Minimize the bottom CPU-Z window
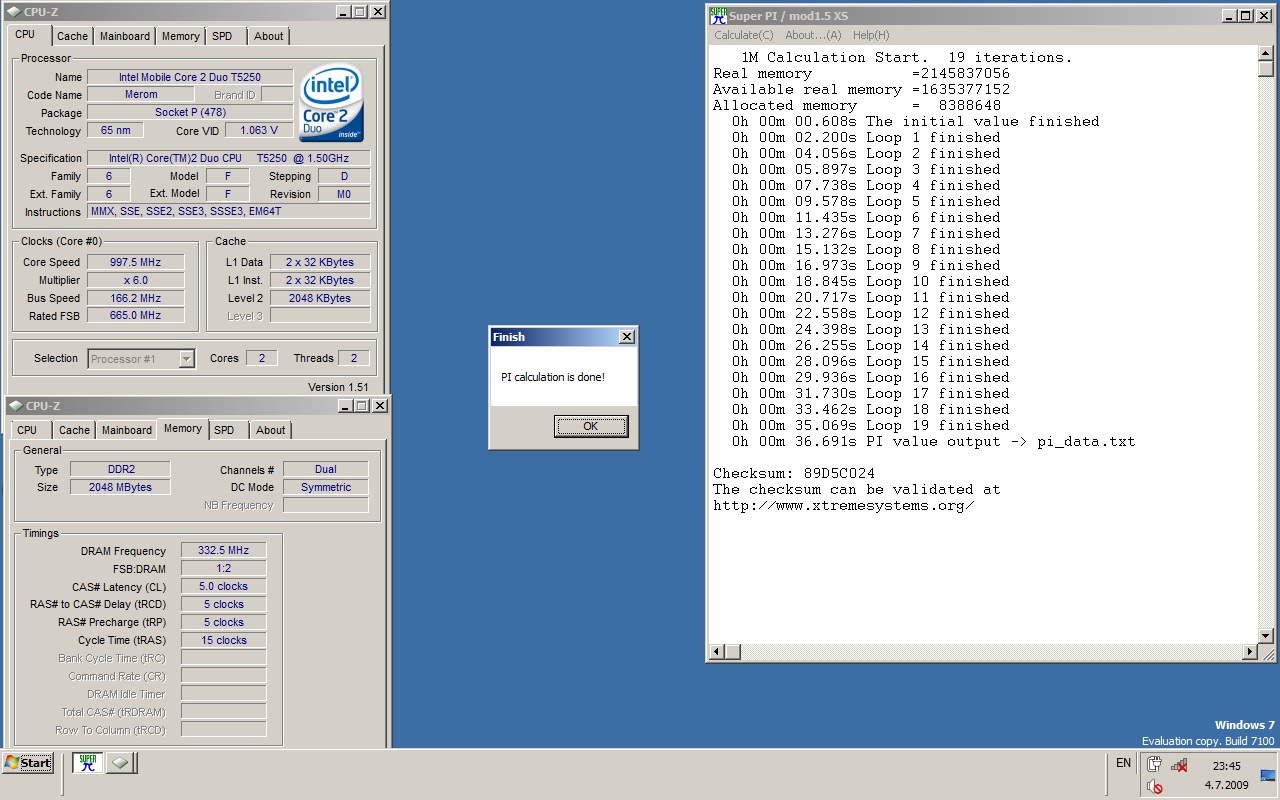1280x800 pixels. point(344,406)
